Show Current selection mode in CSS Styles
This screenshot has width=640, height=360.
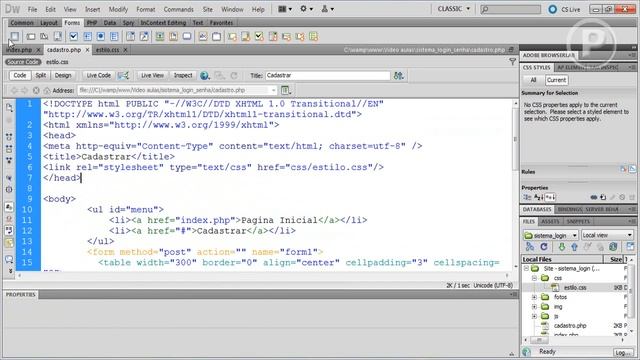(556, 80)
